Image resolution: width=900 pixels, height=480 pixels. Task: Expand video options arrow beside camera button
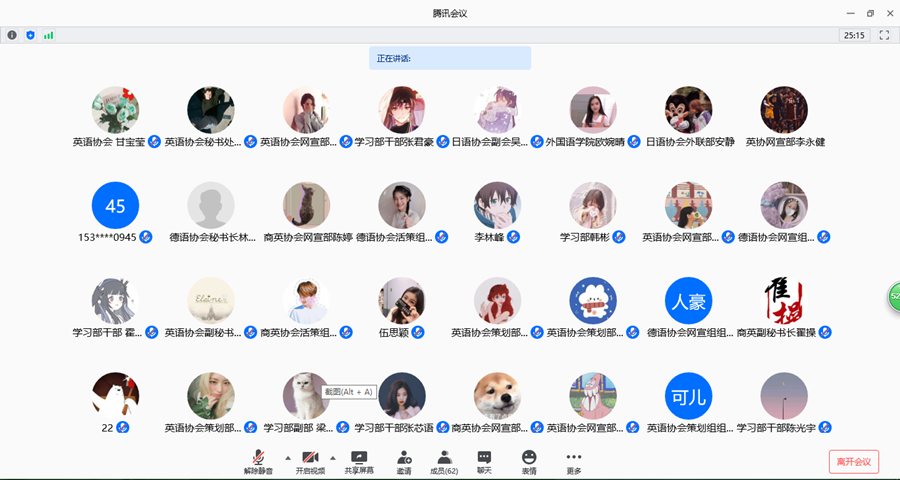coord(333,458)
